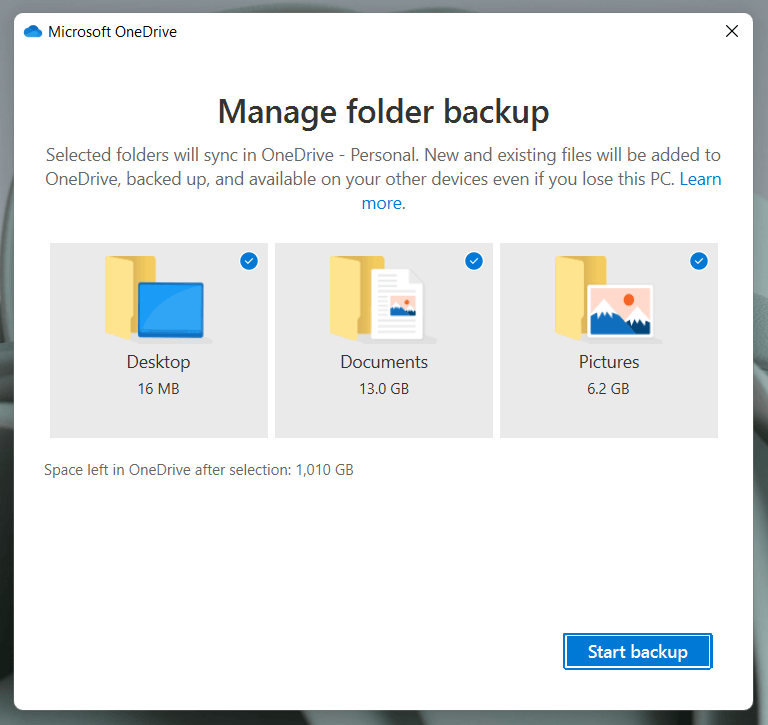The image size is (768, 725).
Task: Click the 6.2 GB size under Pictures
Action: (x=608, y=388)
